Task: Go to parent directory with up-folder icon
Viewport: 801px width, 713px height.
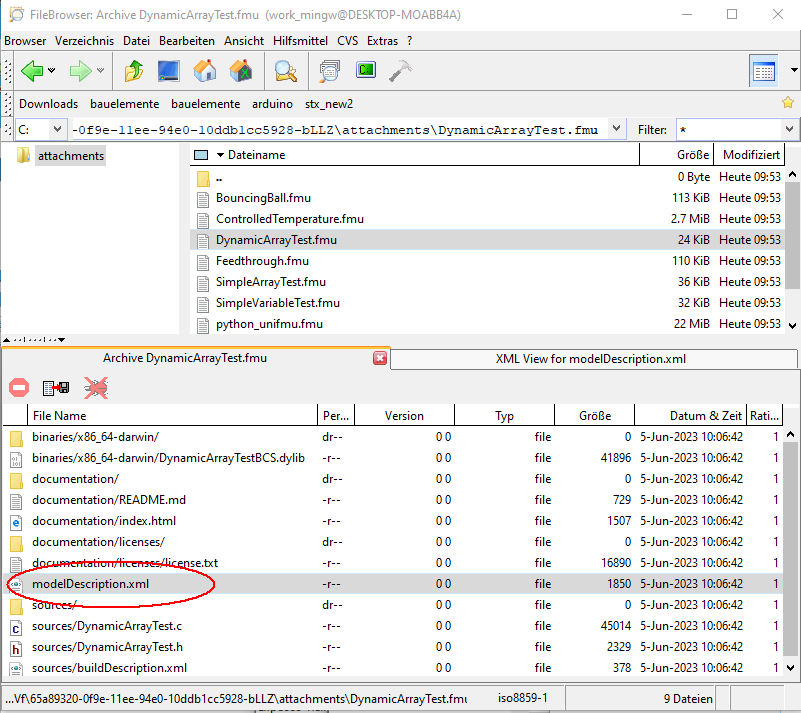Action: coord(134,71)
